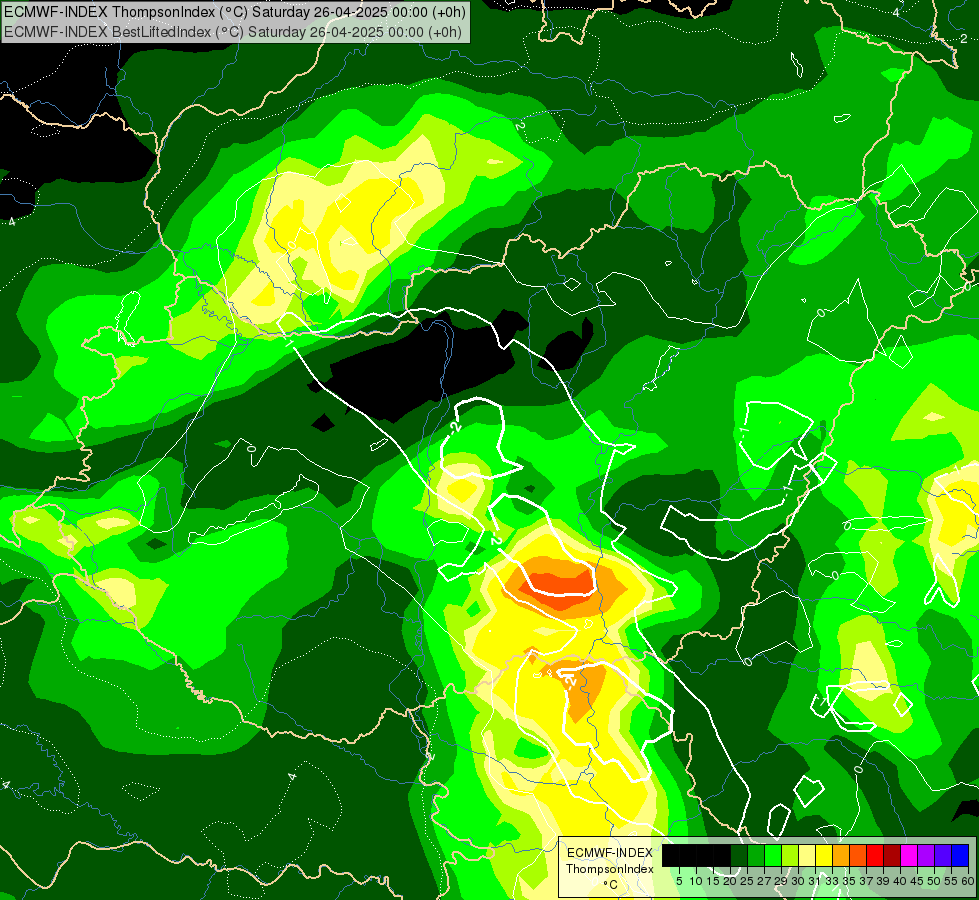Select the orange 33–35 legend swatch
Screen dimensions: 979x900
pos(841,856)
